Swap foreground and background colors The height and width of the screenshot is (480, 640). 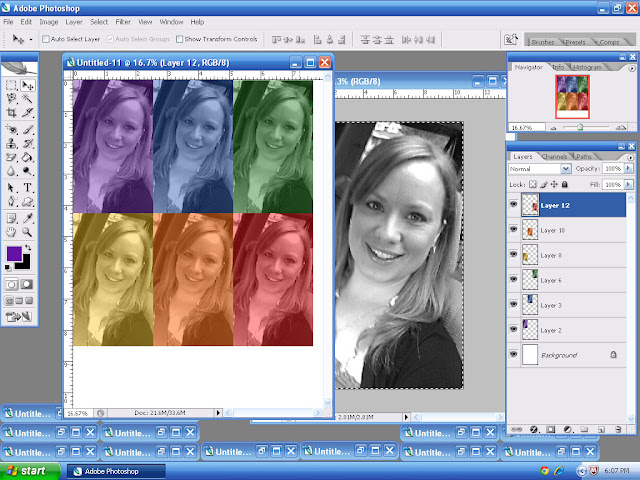(x=28, y=247)
